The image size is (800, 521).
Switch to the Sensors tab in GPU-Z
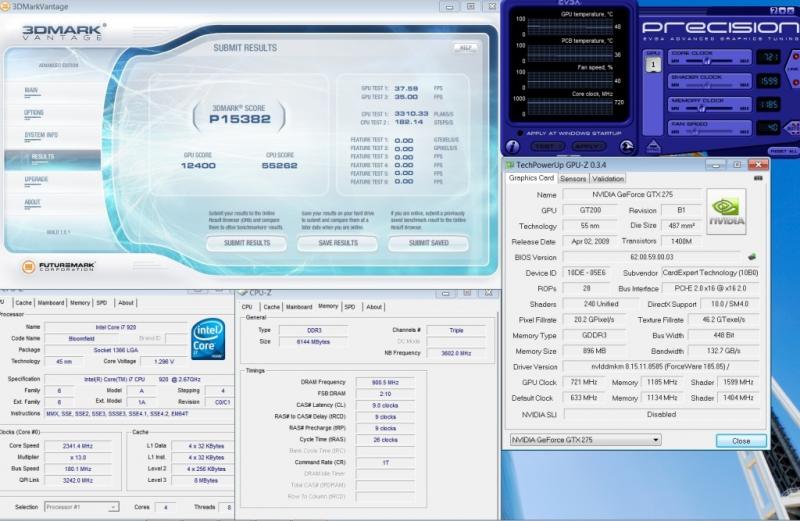(x=573, y=179)
